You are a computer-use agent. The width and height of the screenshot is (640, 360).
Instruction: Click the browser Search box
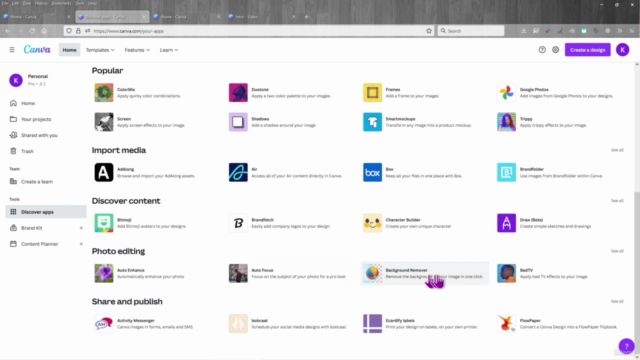coord(471,31)
